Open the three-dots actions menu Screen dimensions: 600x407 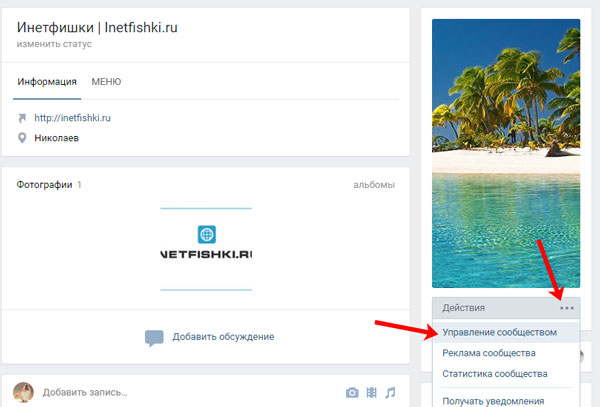point(567,308)
